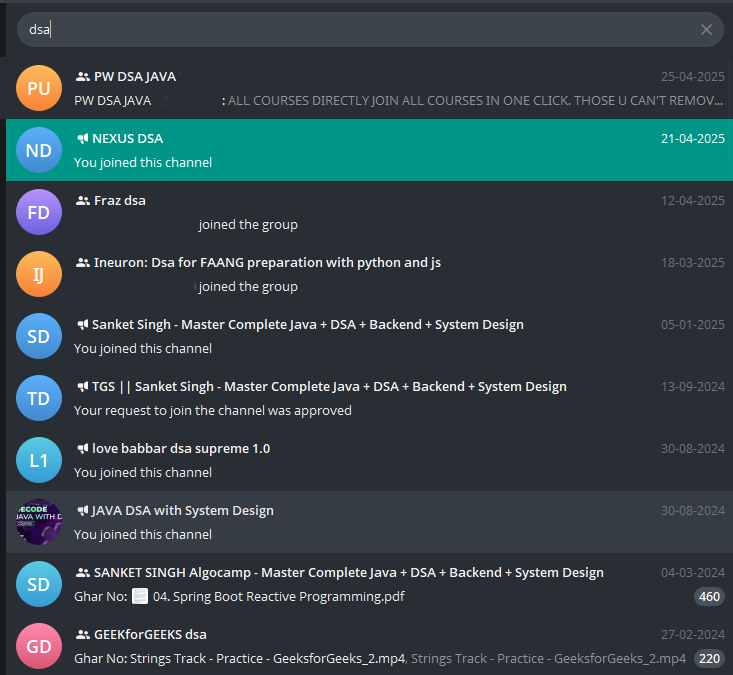Viewport: 733px width, 675px height.
Task: Click the dsa search input field
Action: click(360, 30)
